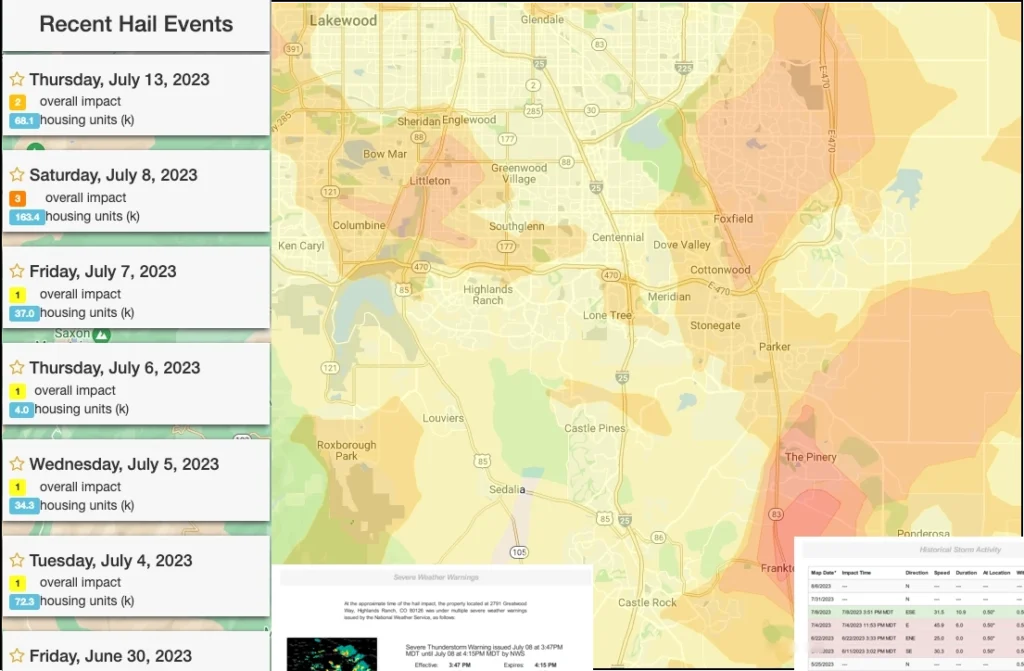Click the star icon for Thursday, July 6
This screenshot has height=671, width=1024.
click(17, 368)
